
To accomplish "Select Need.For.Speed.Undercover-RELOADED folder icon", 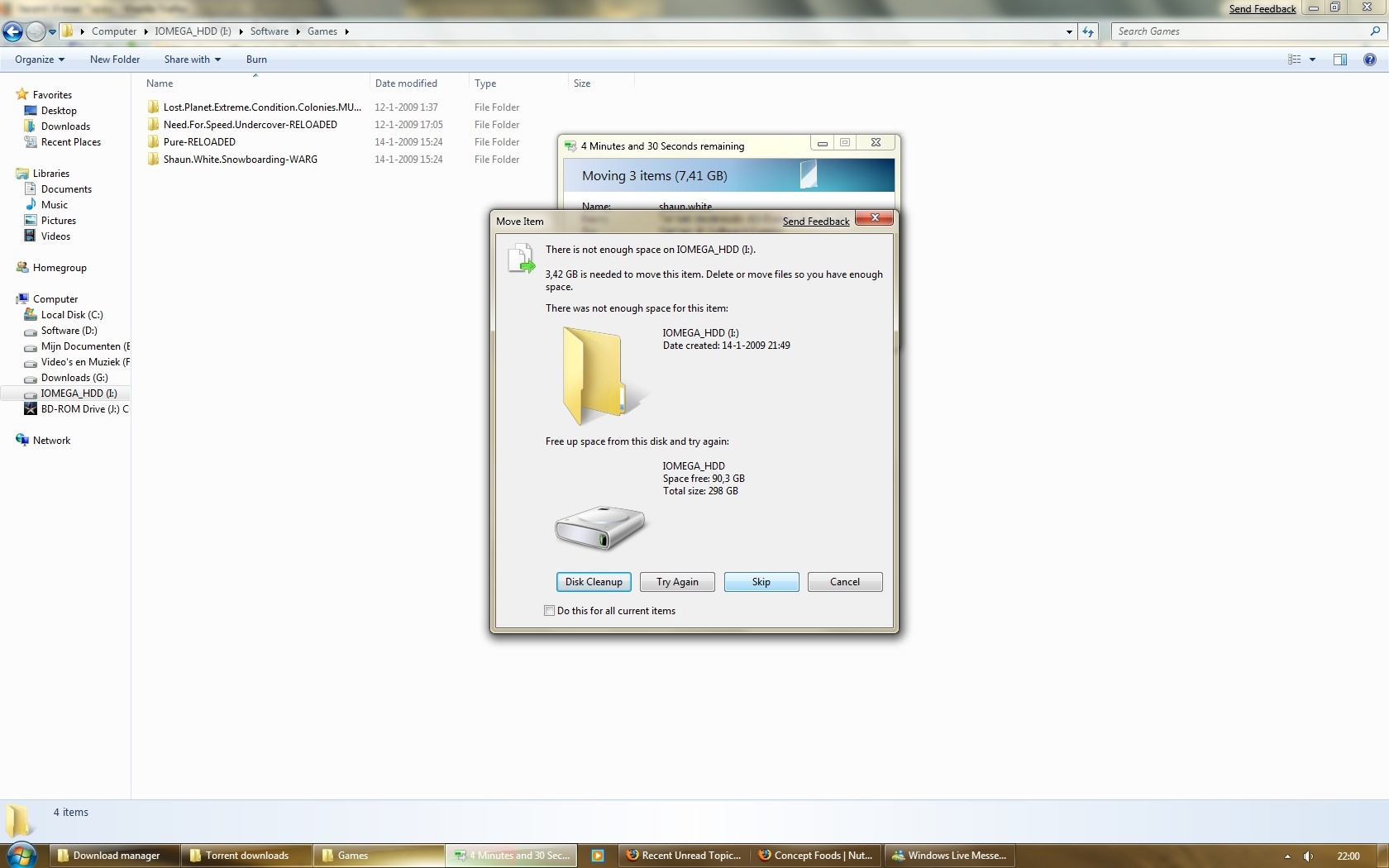I will pyautogui.click(x=153, y=125).
